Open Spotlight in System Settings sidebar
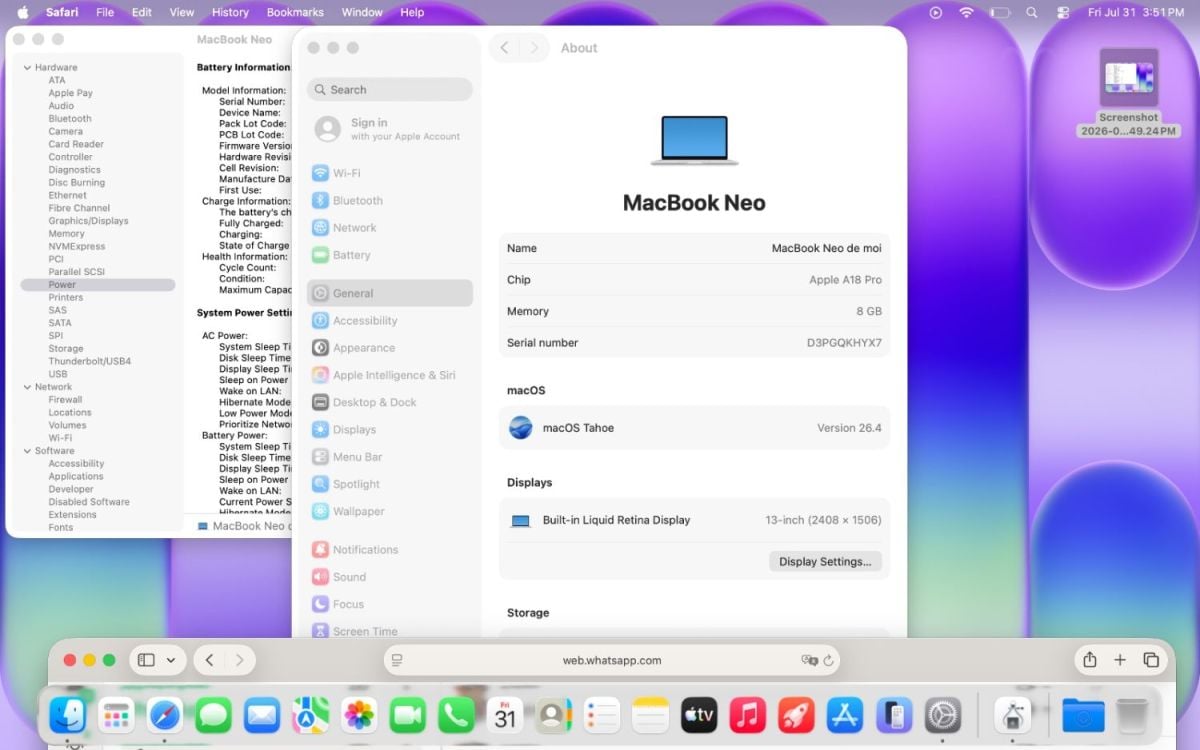1200x750 pixels. point(389,484)
